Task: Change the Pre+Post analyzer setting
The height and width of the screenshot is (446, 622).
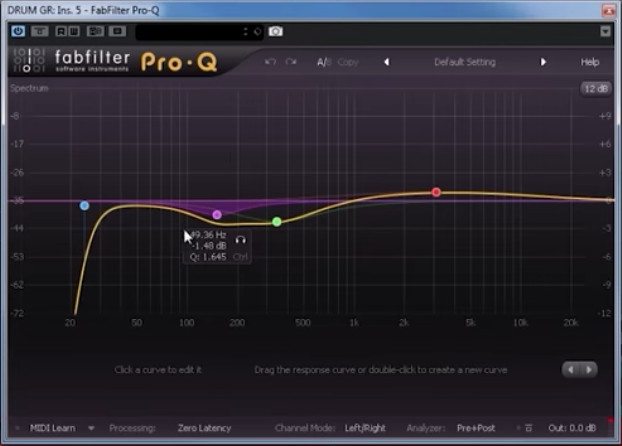Action: (476, 428)
